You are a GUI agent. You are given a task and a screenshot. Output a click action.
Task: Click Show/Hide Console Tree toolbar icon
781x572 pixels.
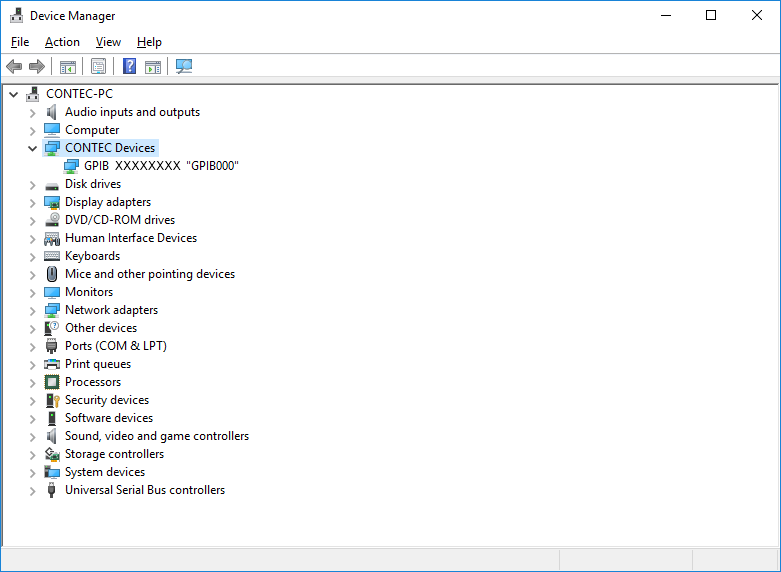tap(68, 66)
